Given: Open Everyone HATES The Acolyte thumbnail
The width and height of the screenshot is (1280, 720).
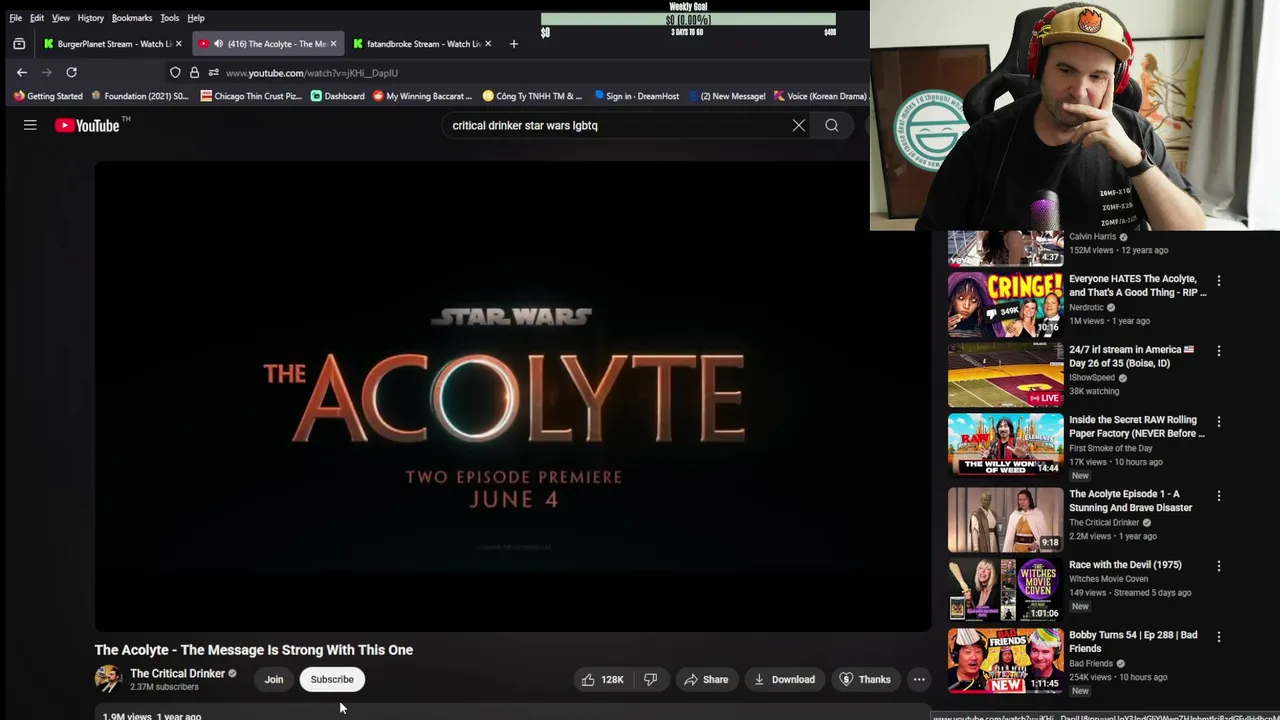Looking at the screenshot, I should (x=1005, y=305).
